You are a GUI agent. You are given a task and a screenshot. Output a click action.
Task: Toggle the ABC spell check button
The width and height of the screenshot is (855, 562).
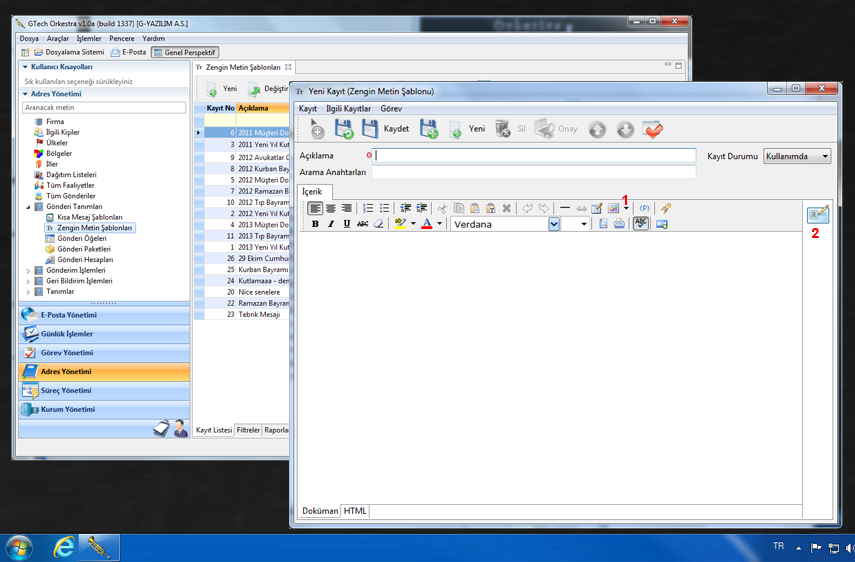click(641, 223)
